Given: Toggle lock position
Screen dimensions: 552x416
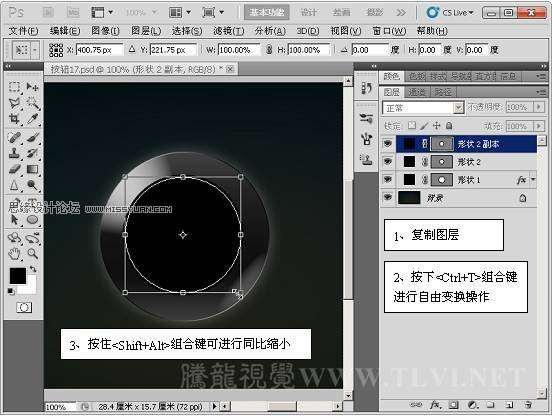Looking at the screenshot, I should pyautogui.click(x=437, y=125).
